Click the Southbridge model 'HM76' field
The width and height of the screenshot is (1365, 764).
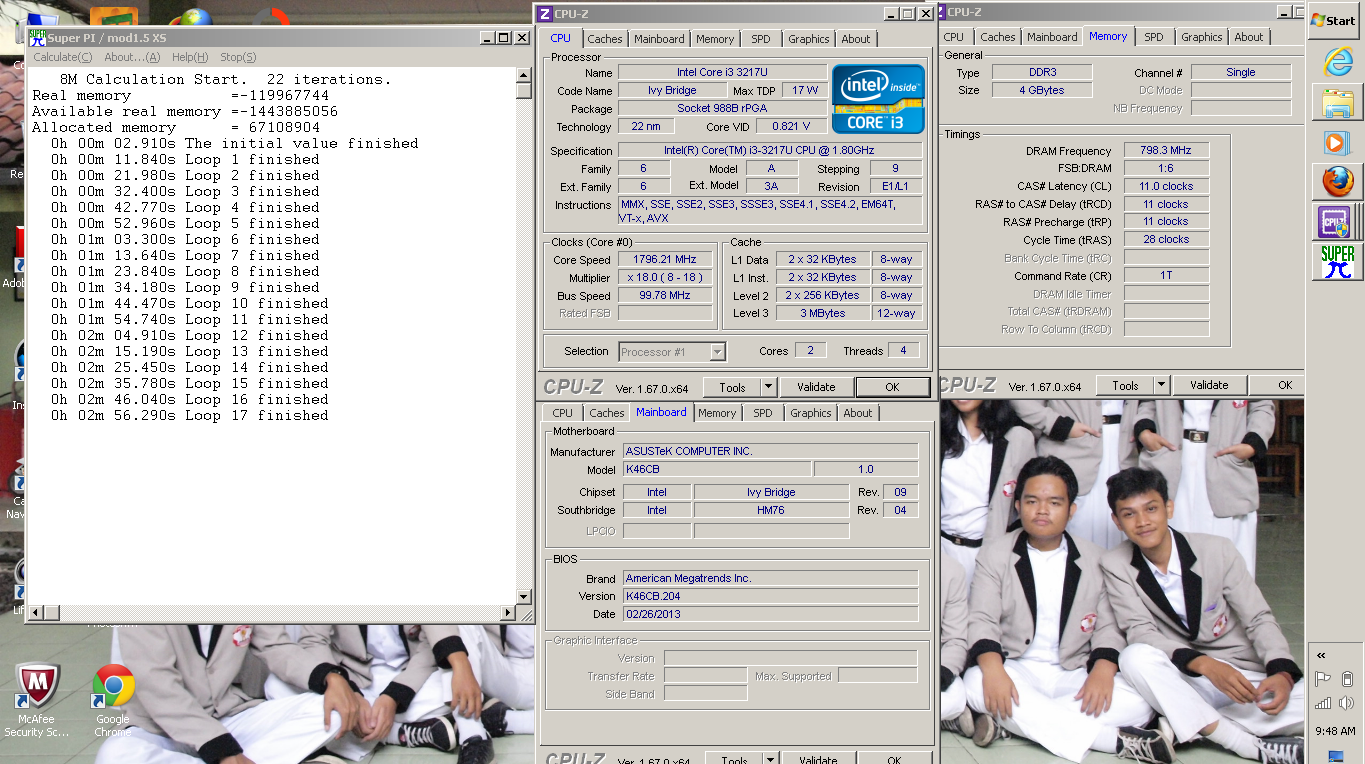[771, 510]
